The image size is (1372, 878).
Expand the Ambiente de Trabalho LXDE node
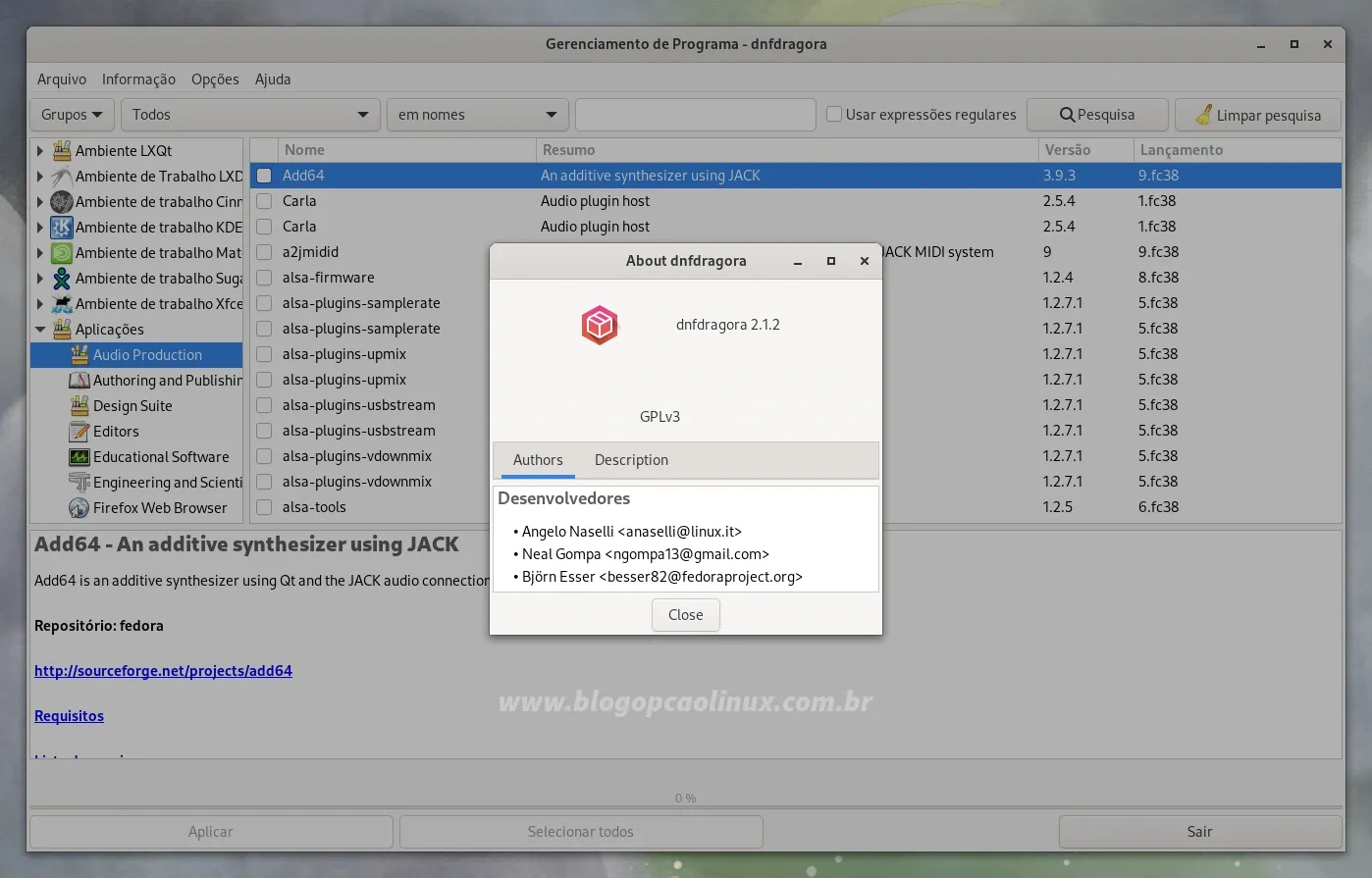click(x=40, y=176)
